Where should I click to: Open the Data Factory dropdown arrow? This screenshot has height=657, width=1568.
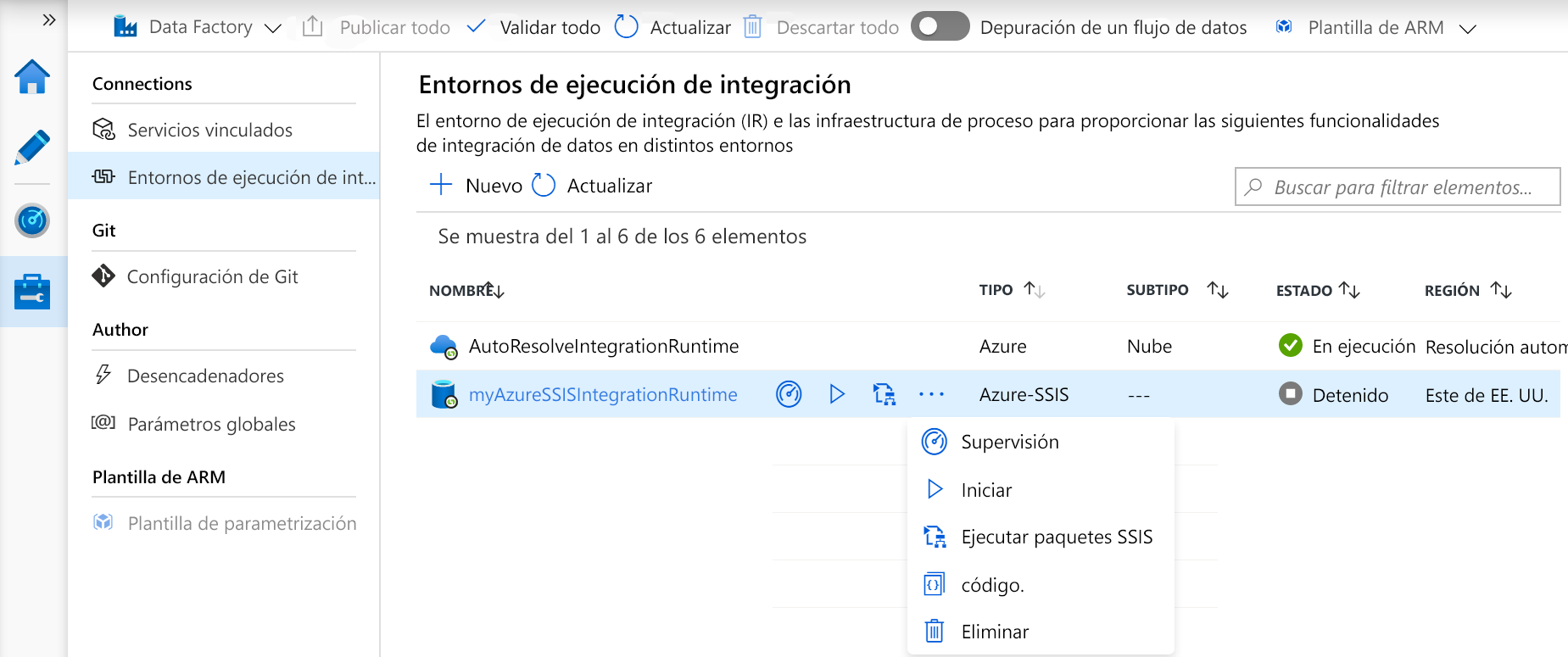click(272, 28)
